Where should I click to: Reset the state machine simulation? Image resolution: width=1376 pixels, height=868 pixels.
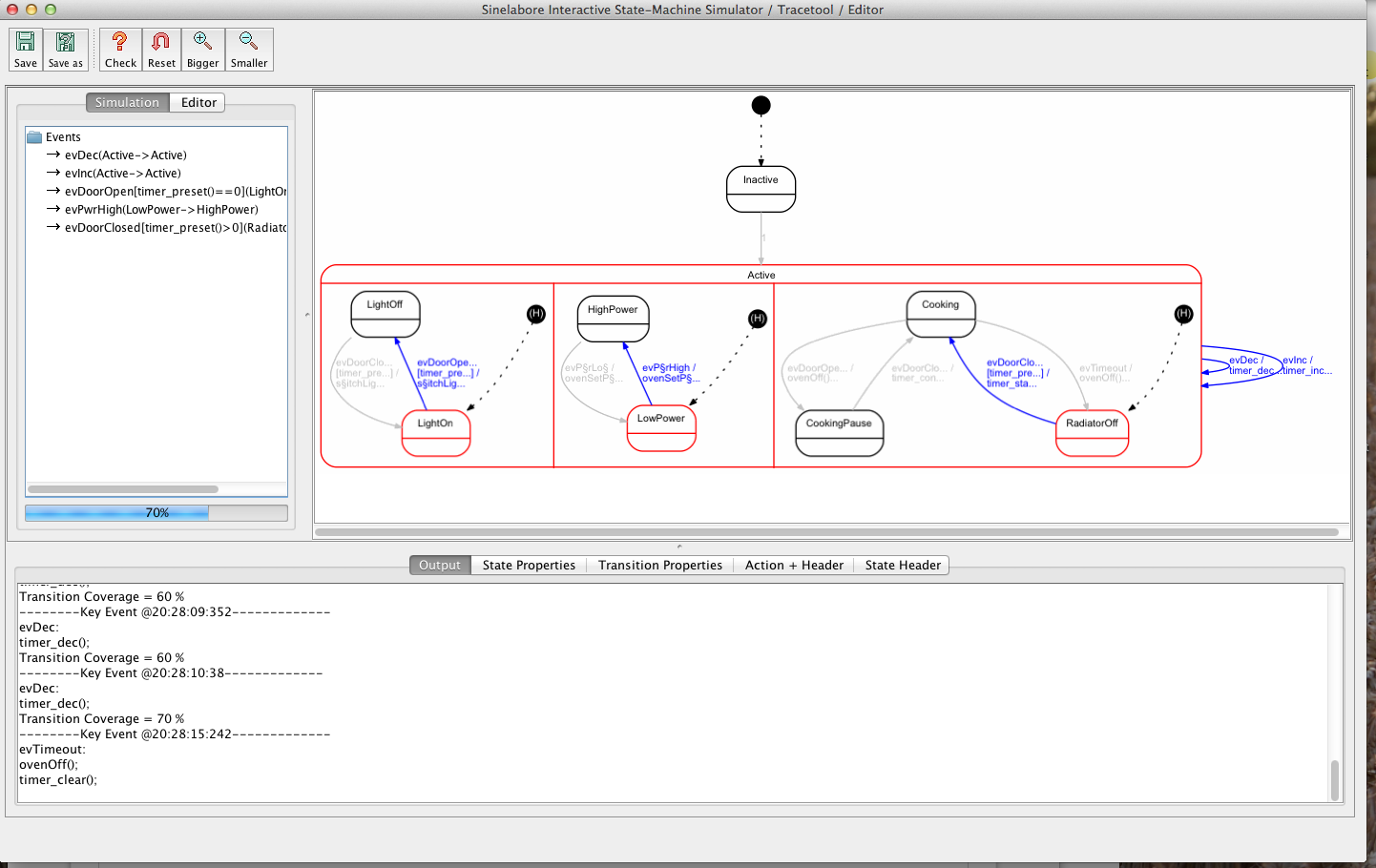click(x=161, y=50)
